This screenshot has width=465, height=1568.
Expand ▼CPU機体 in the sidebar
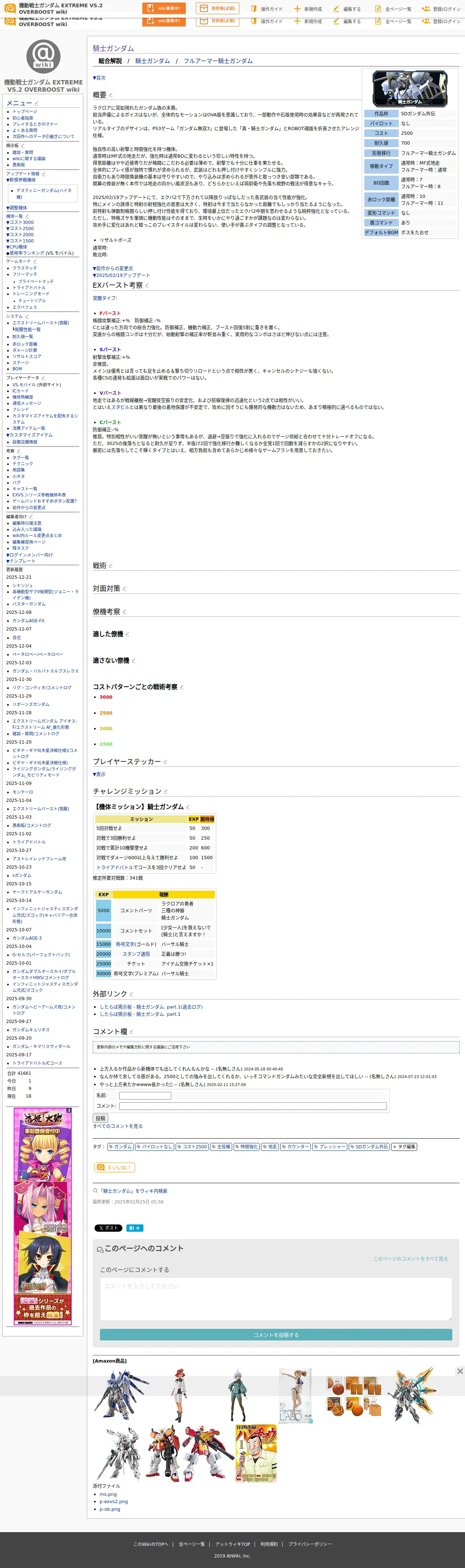click(16, 247)
